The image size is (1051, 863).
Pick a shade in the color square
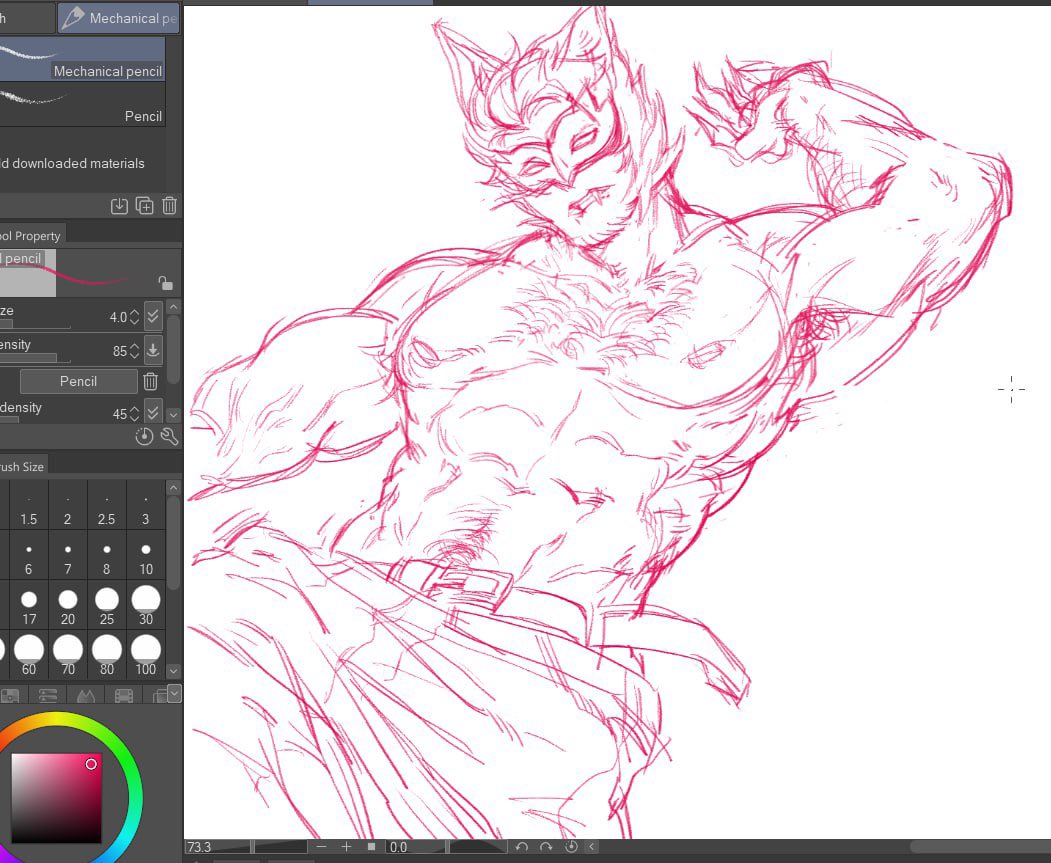click(56, 798)
